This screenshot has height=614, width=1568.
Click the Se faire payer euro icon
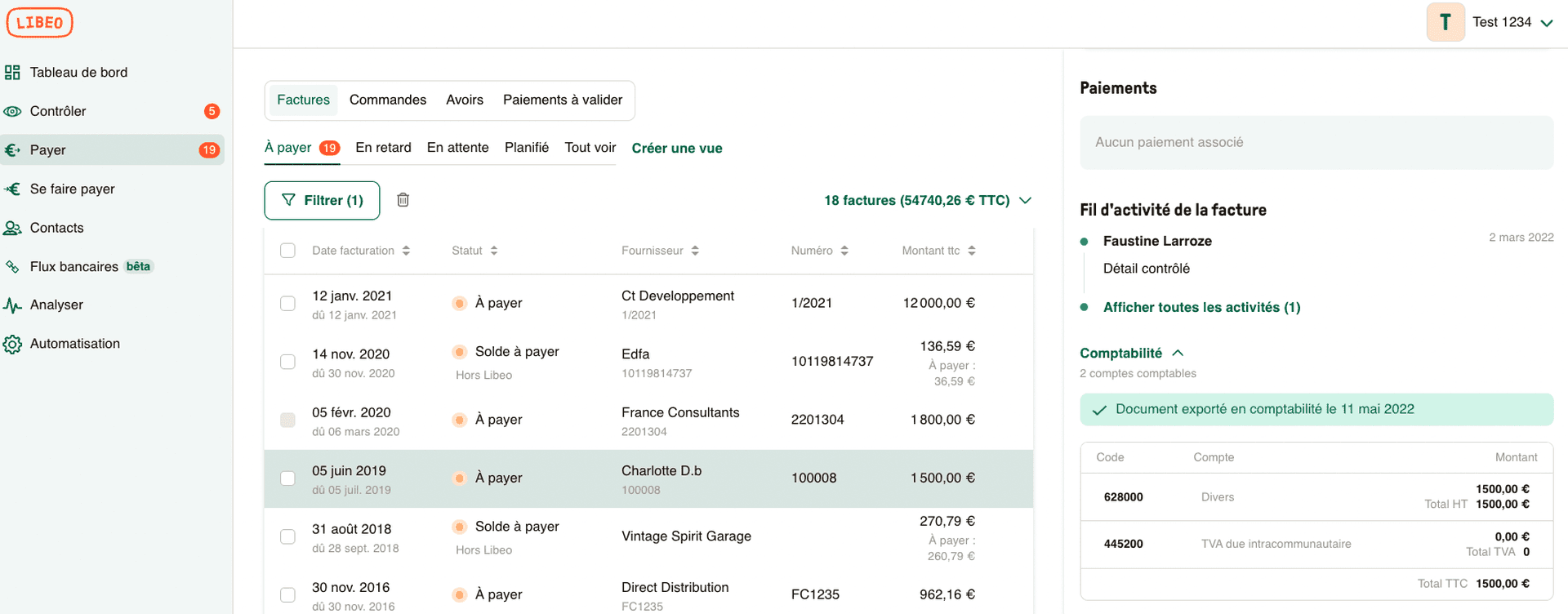pyautogui.click(x=12, y=189)
